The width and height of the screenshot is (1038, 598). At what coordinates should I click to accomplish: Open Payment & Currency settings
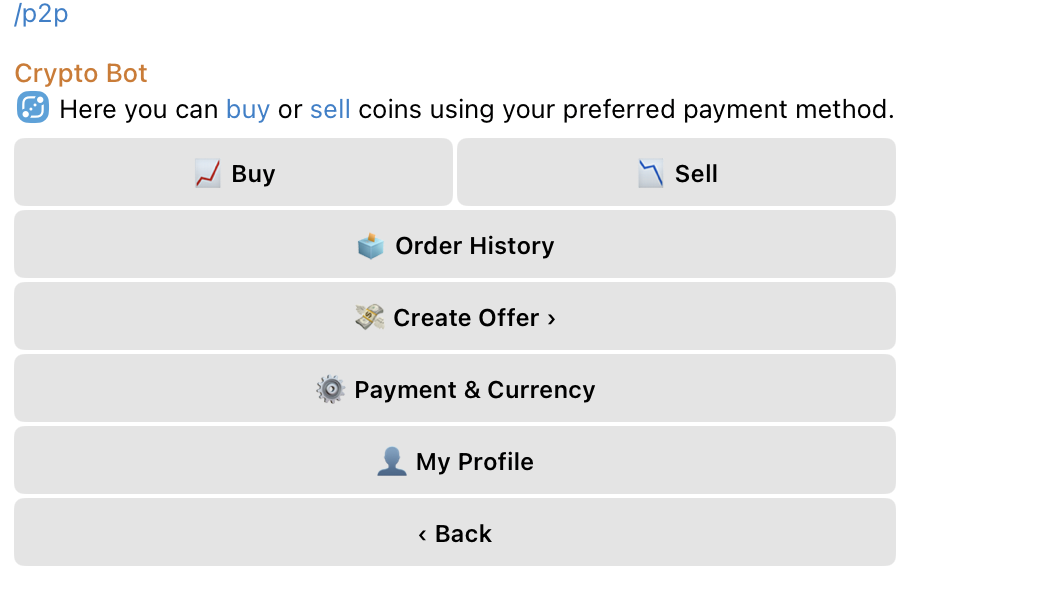coord(474,390)
